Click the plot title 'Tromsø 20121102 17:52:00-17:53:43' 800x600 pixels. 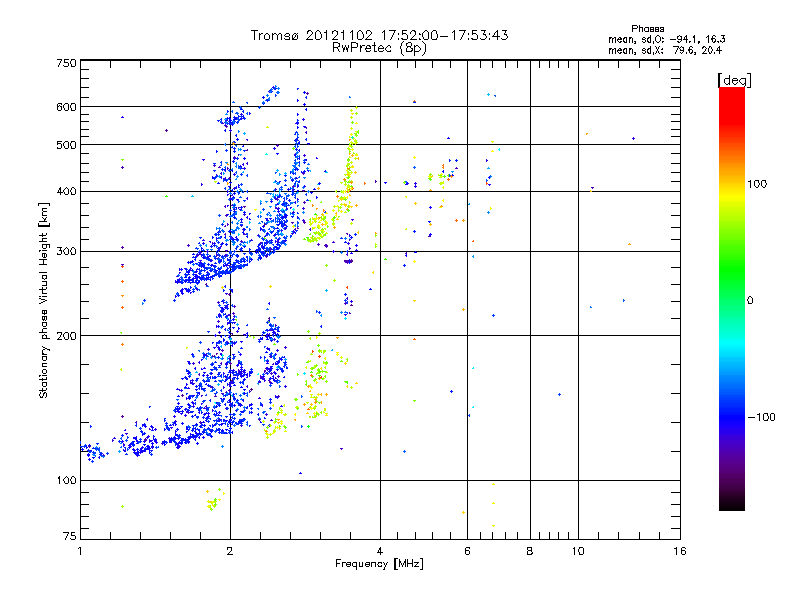coord(379,35)
